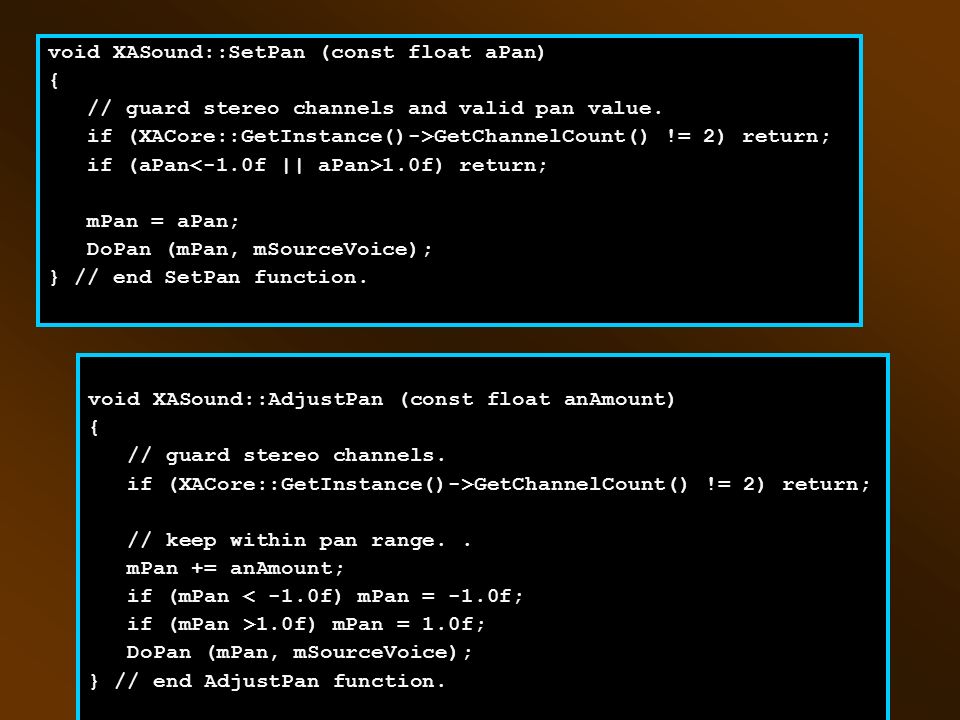Click the 'guard stereo channels and valid pan value' comment
960x720 pixels.
point(375,108)
